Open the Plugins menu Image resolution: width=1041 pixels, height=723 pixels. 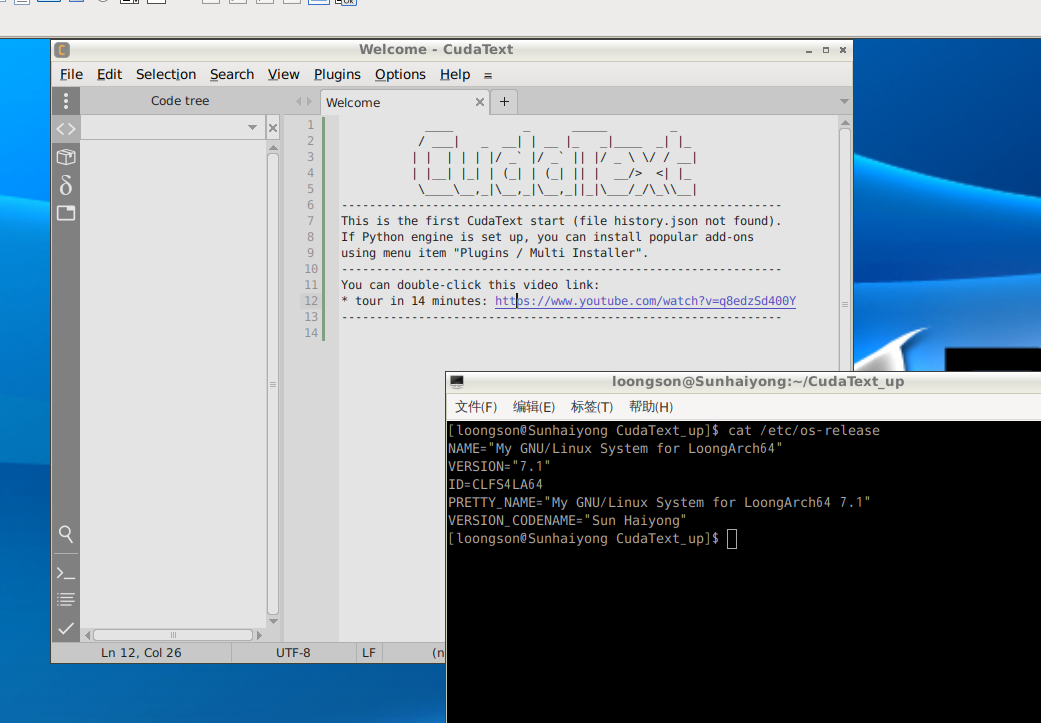click(x=337, y=75)
